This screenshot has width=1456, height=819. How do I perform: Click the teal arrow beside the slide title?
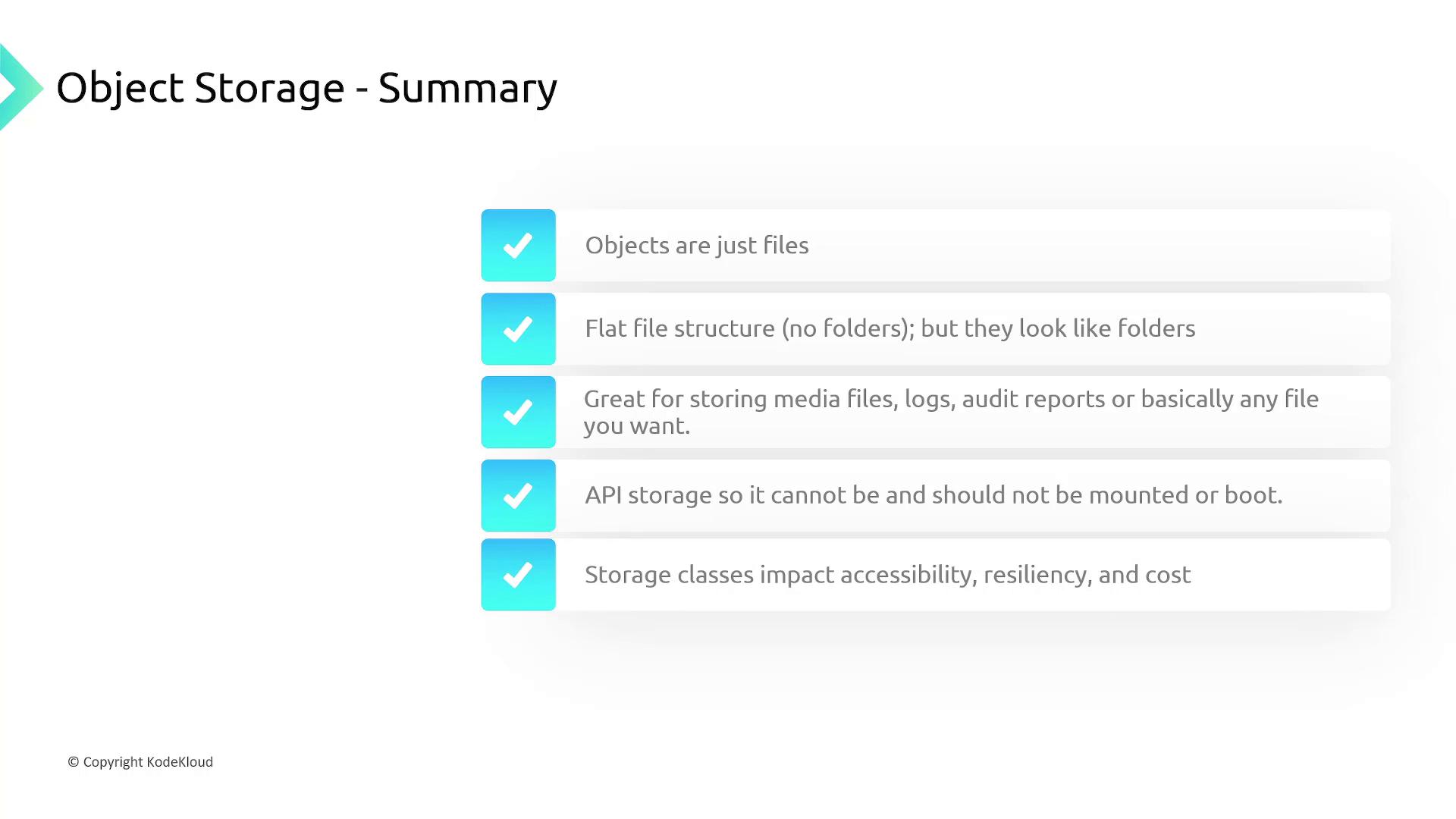pos(19,87)
